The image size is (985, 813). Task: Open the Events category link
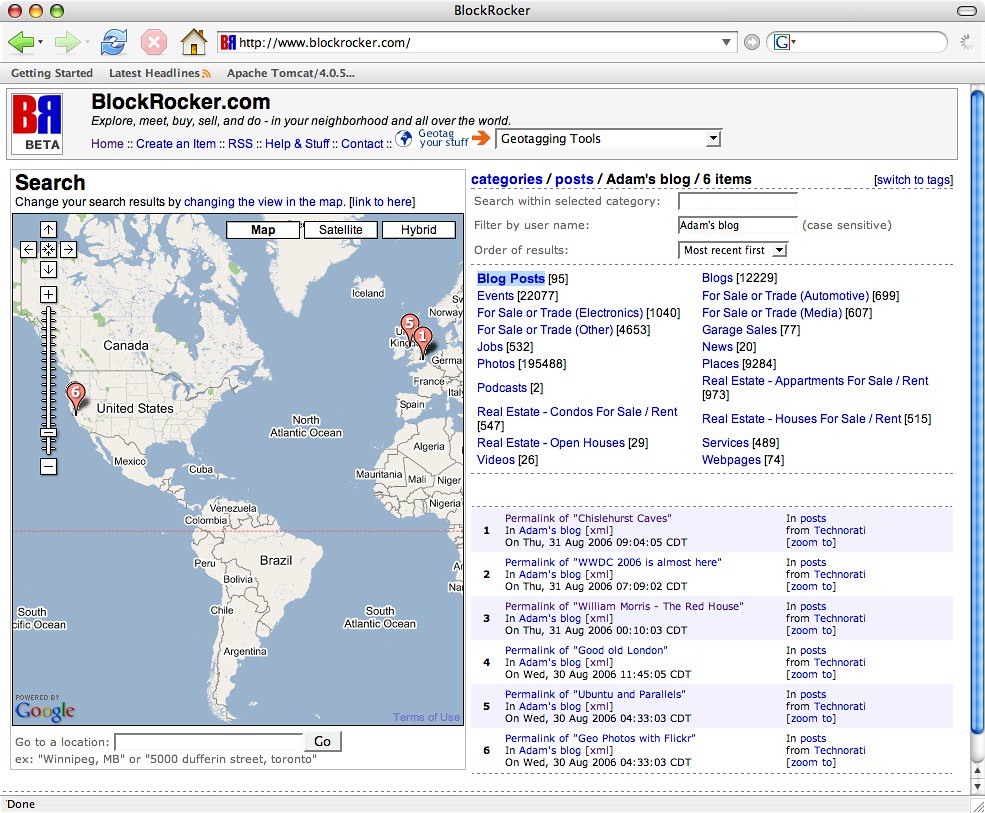(496, 296)
